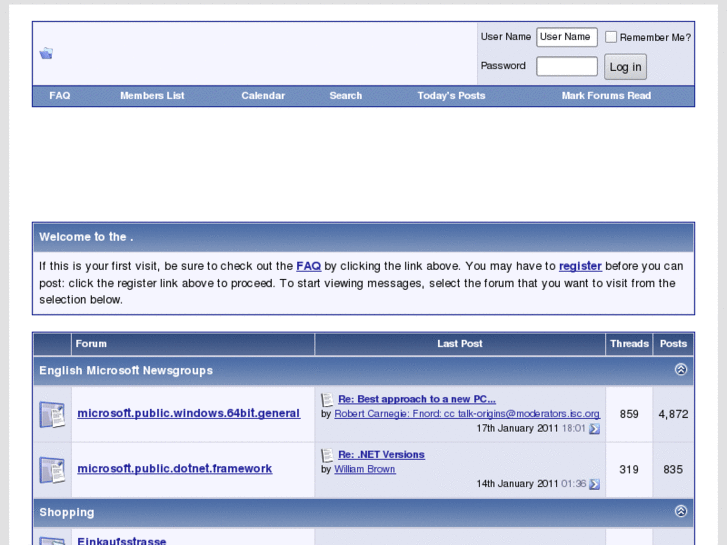The height and width of the screenshot is (545, 727).
Task: Click post icon beside 'Re: Best approach to a new PC...'
Action: click(x=327, y=399)
